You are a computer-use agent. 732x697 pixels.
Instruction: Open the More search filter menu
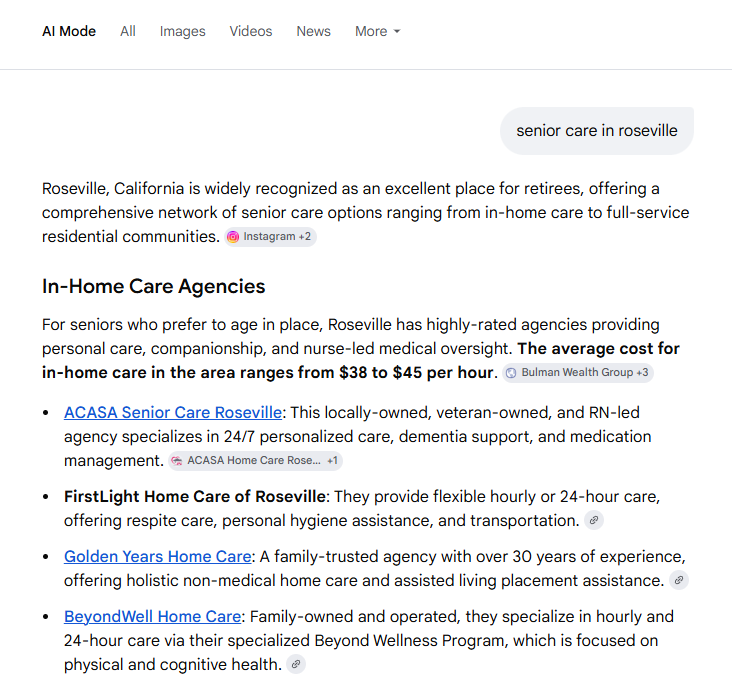pyautogui.click(x=377, y=31)
